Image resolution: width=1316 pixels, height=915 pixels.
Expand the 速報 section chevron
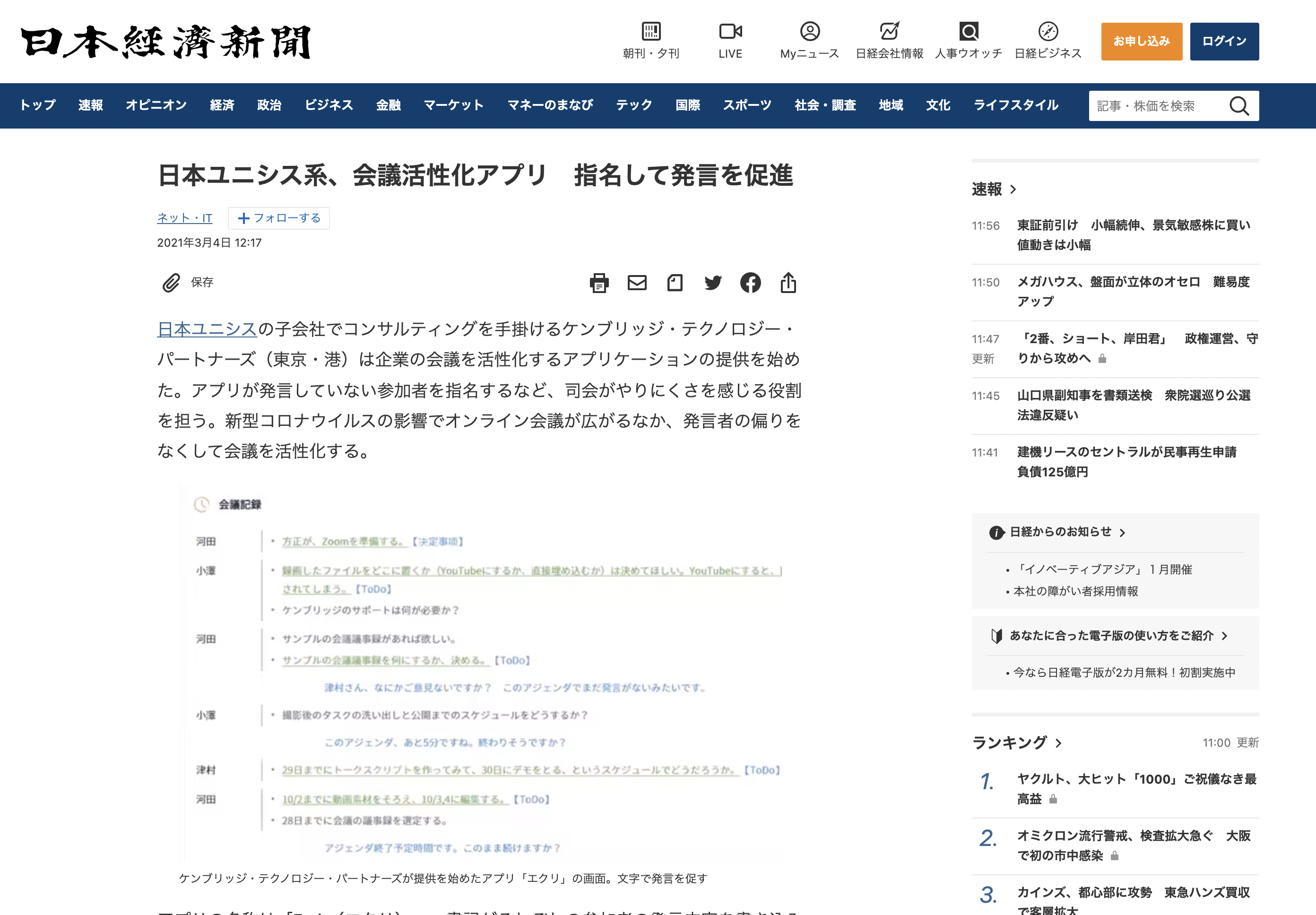1013,190
